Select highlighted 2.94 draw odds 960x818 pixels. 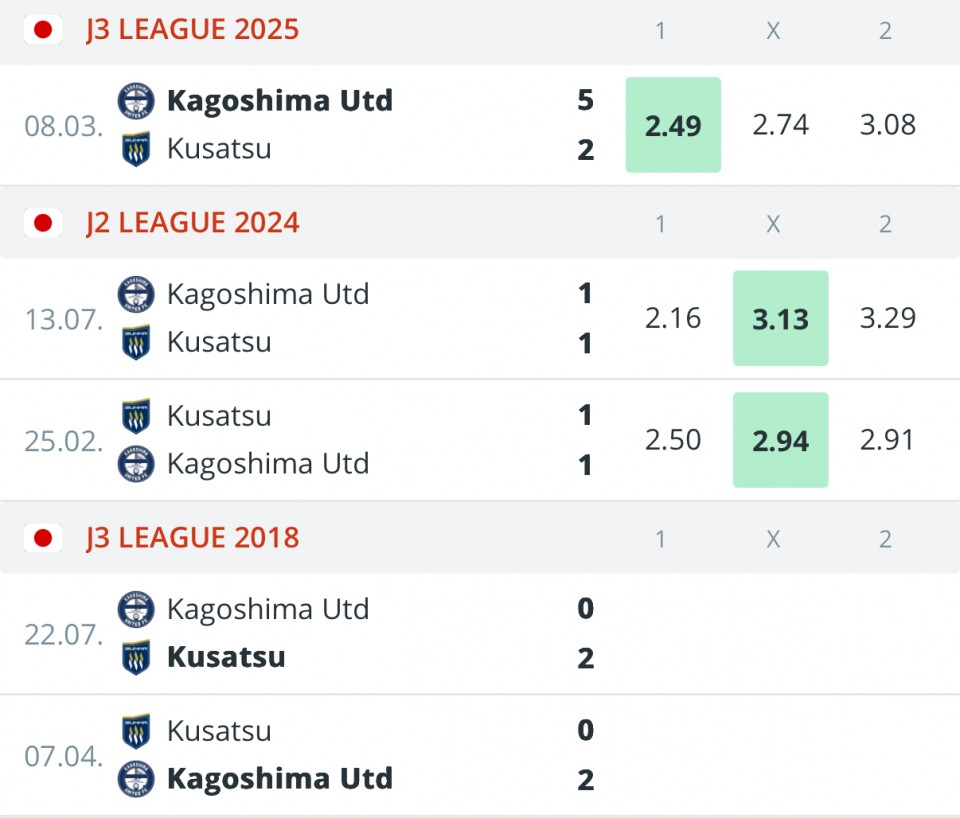click(781, 440)
